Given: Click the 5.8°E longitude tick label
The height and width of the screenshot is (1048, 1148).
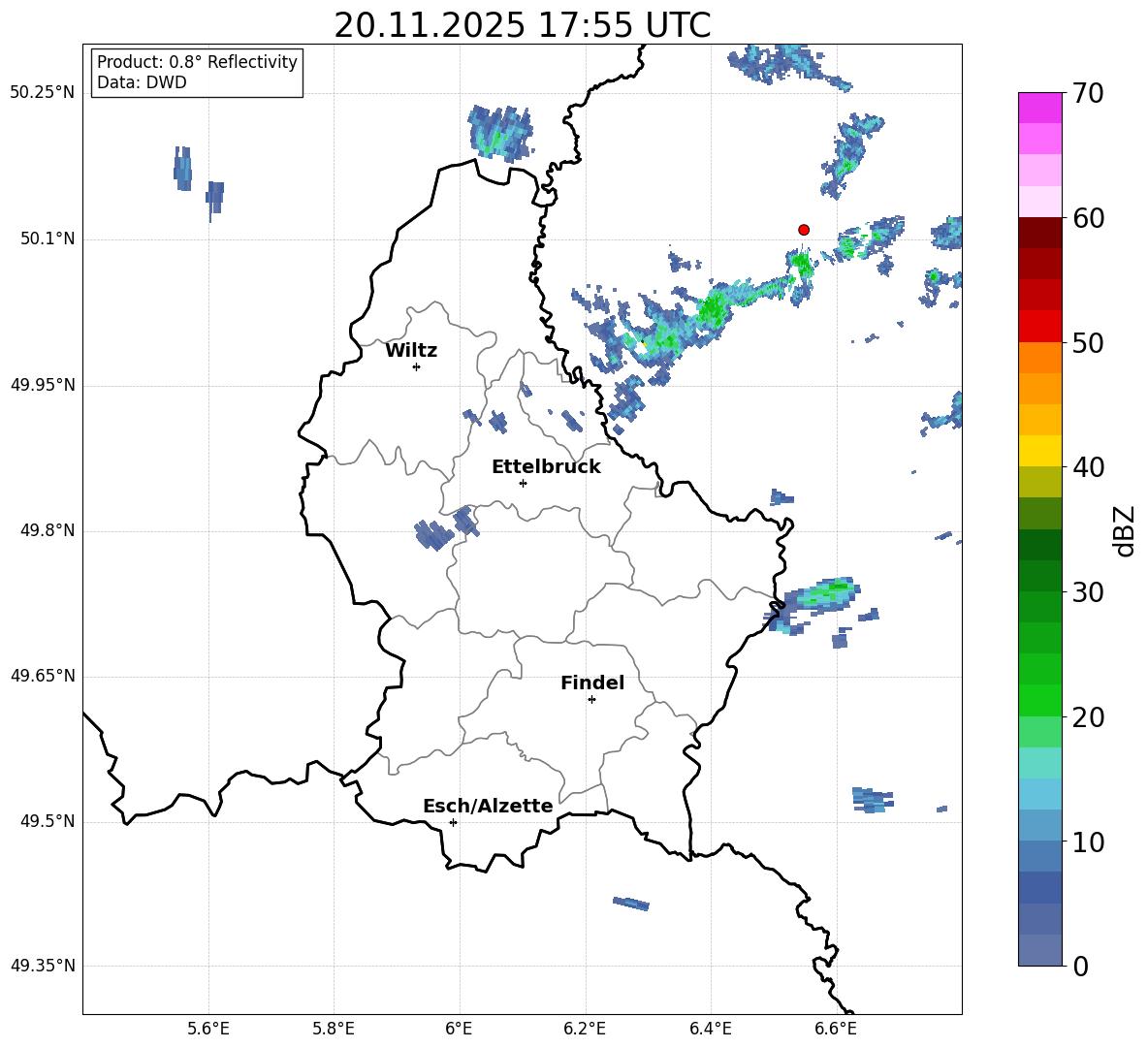Looking at the screenshot, I should click(334, 1029).
